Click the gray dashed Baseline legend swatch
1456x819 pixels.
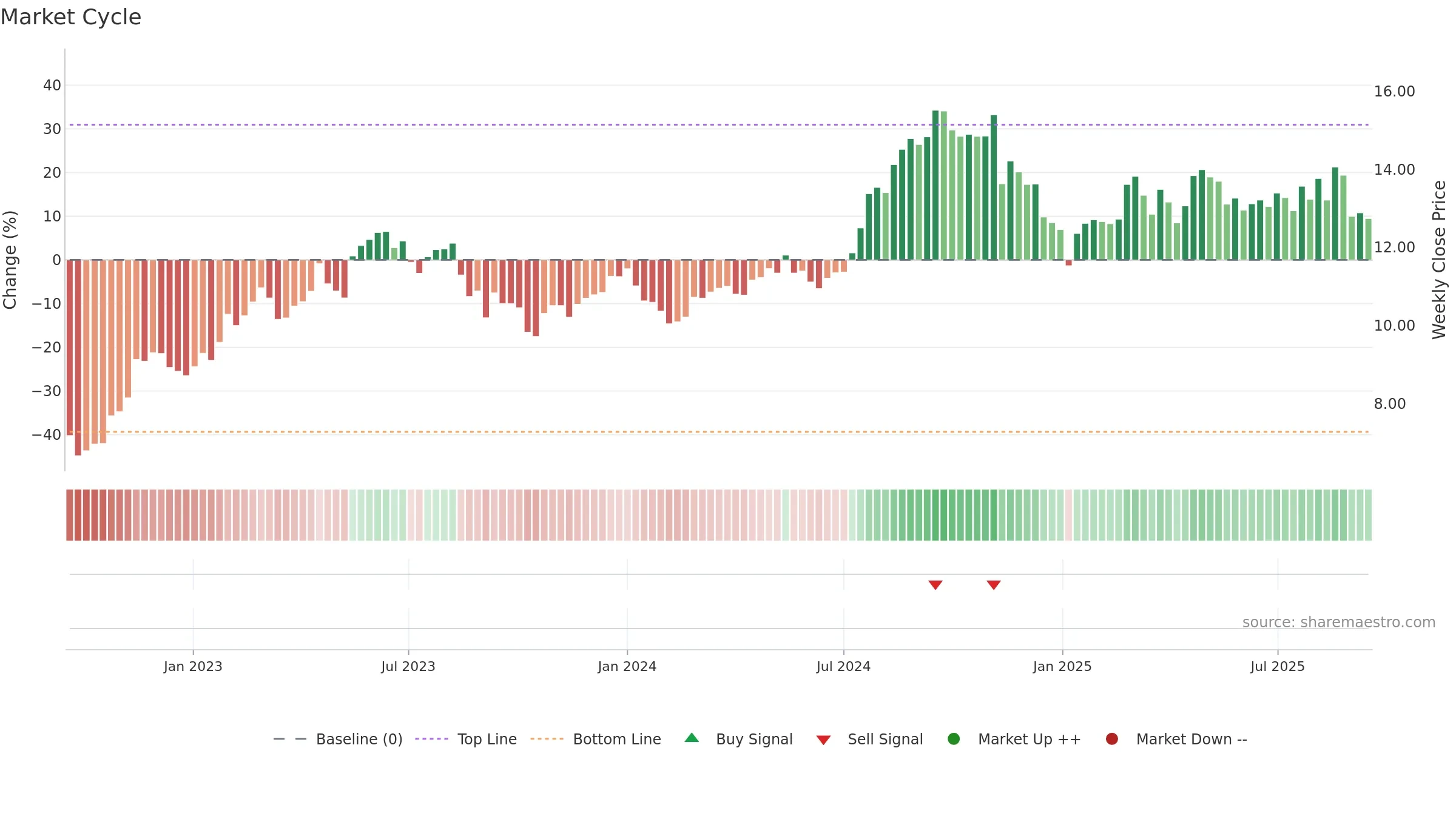290,739
